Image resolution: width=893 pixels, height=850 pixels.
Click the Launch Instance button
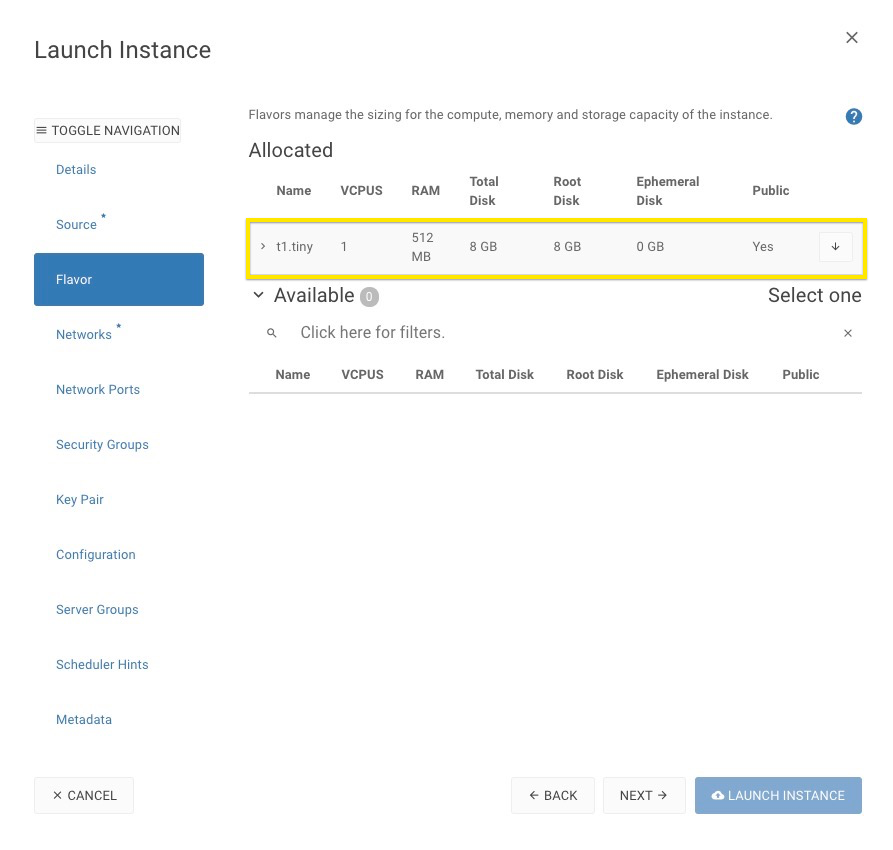pyautogui.click(x=778, y=795)
